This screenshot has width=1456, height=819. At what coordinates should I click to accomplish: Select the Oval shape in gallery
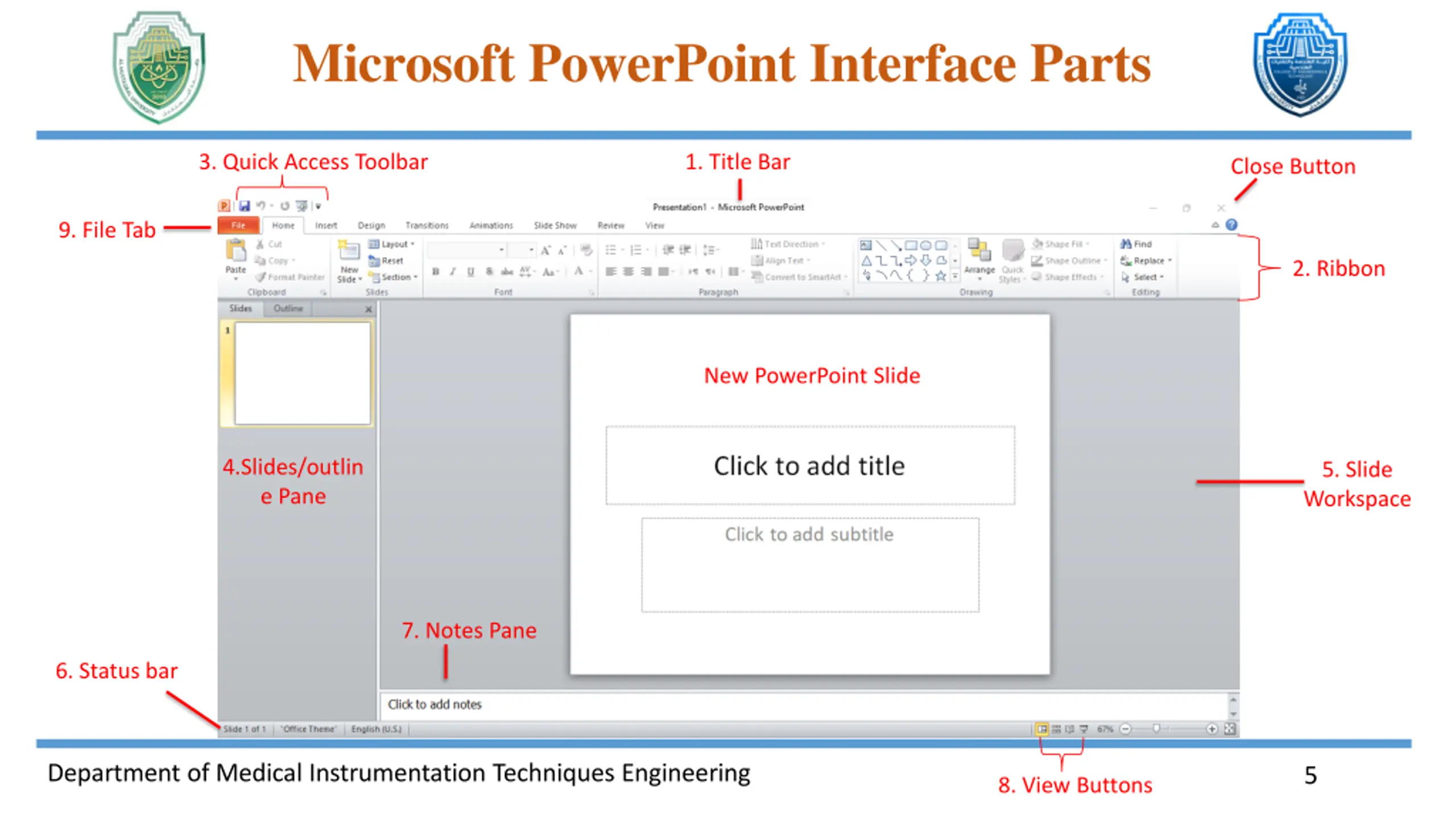[926, 246]
